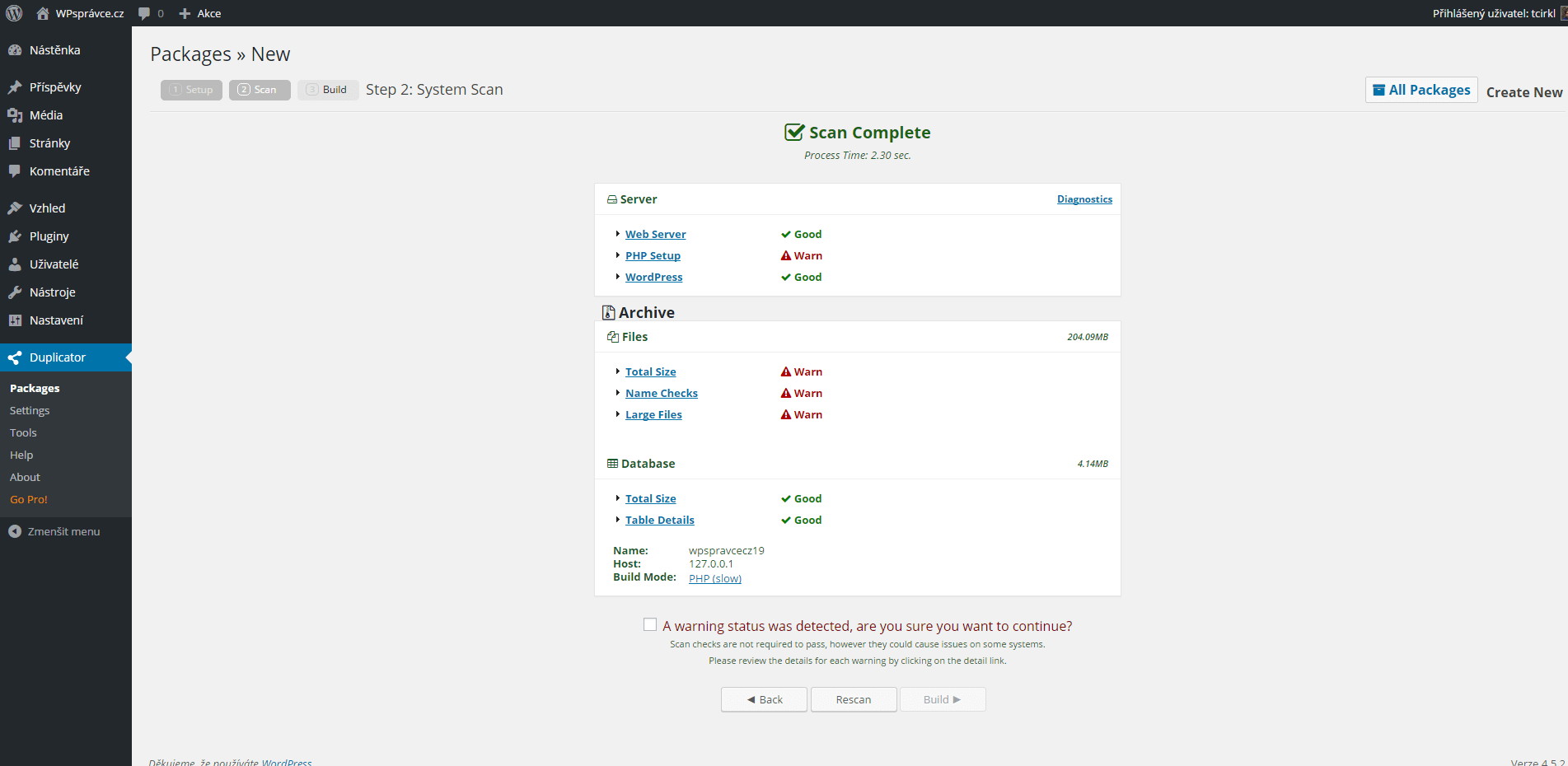
Task: Click the Scan Complete checkmark icon
Action: click(x=794, y=132)
